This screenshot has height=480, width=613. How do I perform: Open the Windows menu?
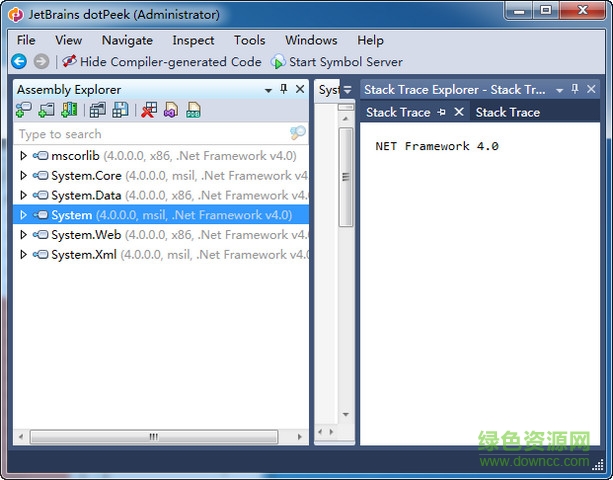(311, 40)
